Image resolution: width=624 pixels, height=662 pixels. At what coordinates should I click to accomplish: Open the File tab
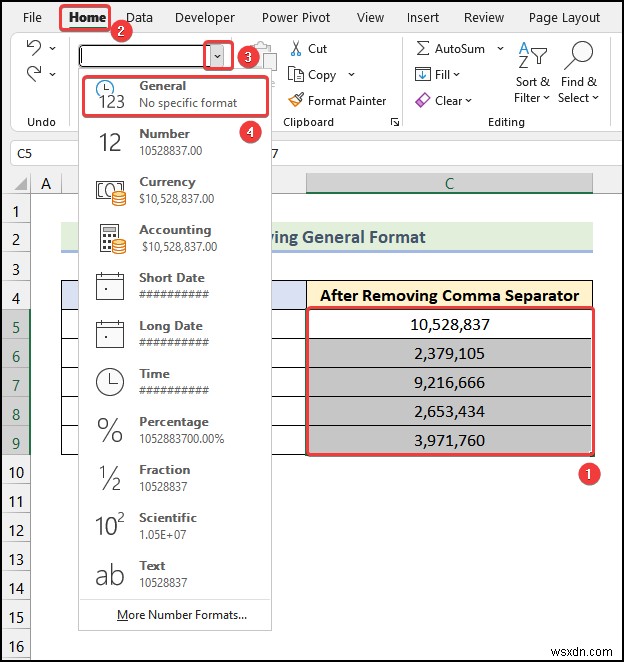(x=33, y=17)
